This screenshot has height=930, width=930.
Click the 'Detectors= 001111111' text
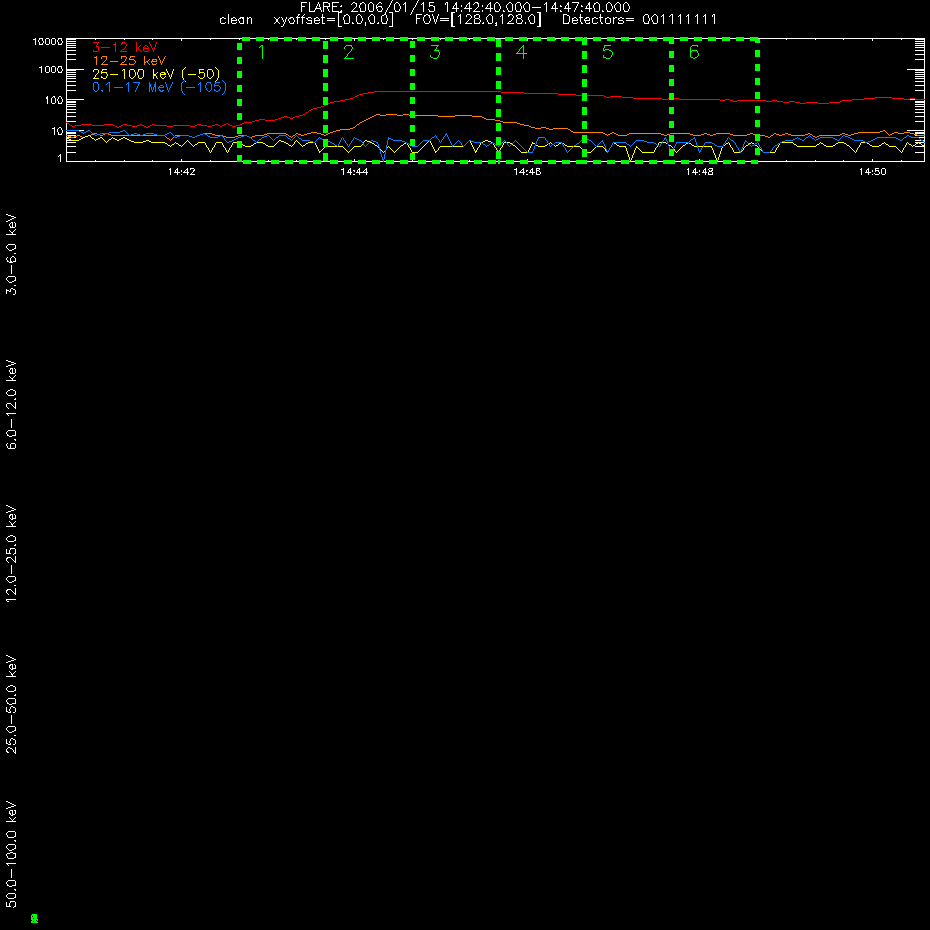click(x=639, y=20)
